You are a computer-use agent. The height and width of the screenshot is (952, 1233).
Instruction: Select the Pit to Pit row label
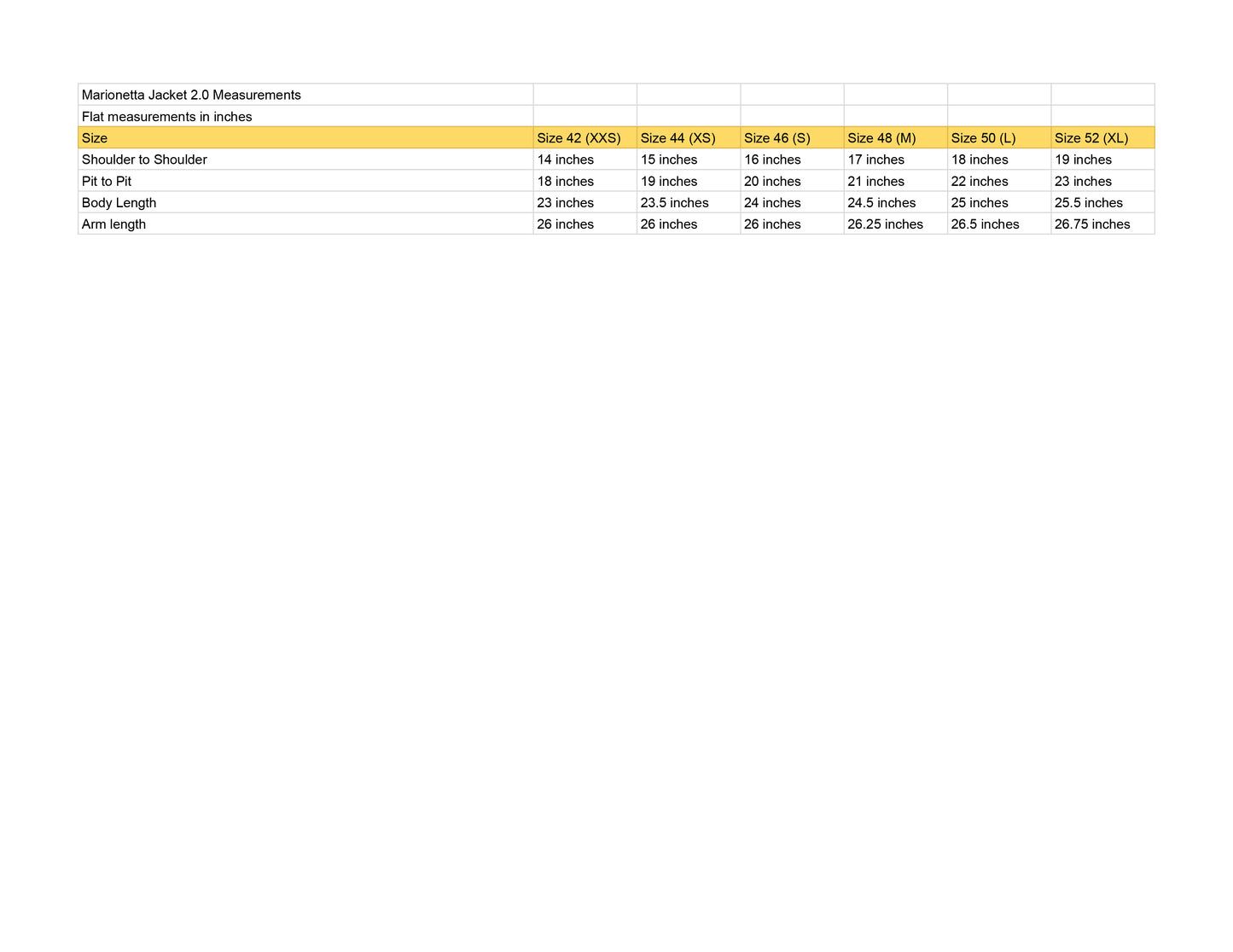tap(107, 182)
